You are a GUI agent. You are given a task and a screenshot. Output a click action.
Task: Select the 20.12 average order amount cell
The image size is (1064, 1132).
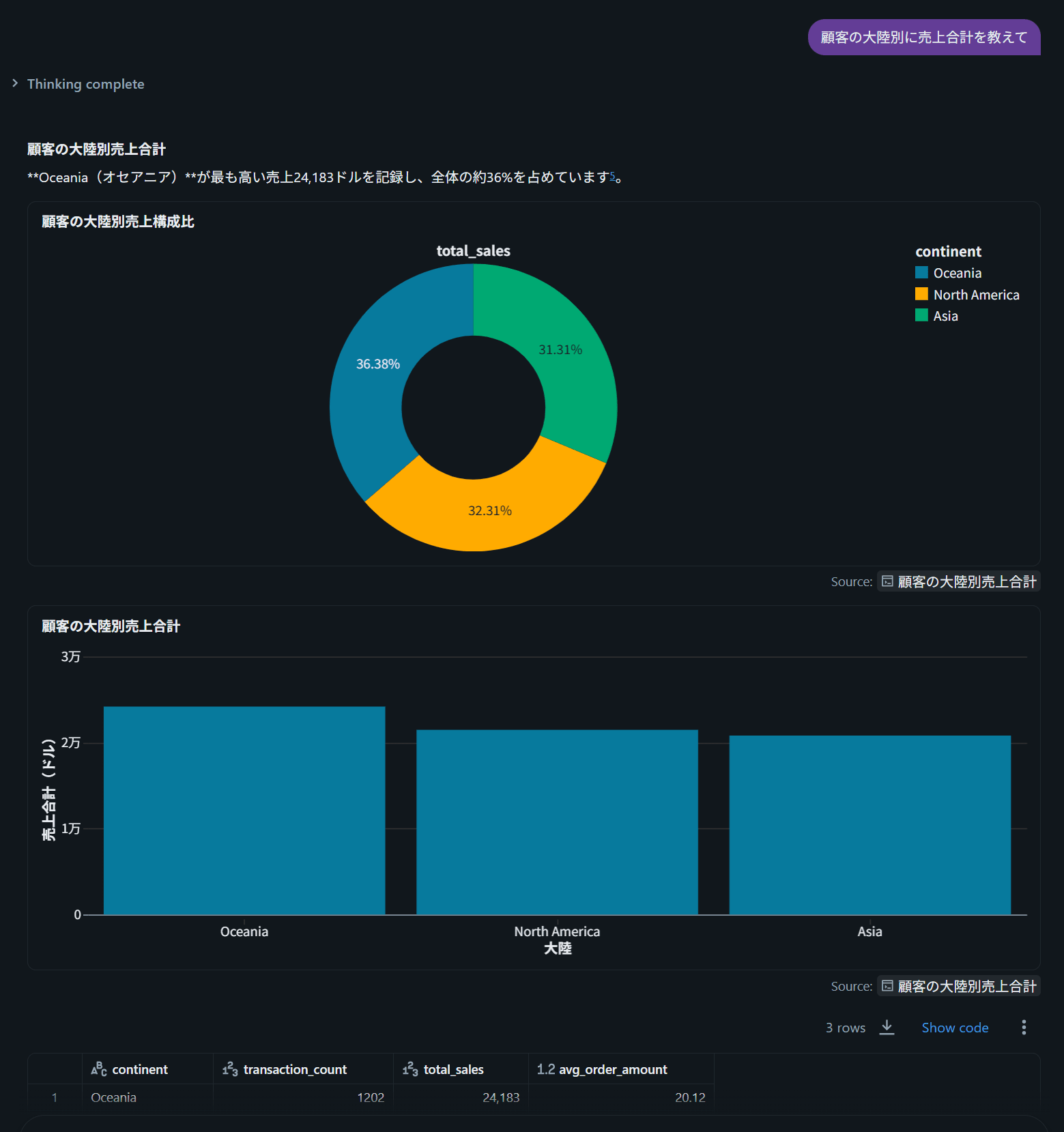coord(621,1097)
